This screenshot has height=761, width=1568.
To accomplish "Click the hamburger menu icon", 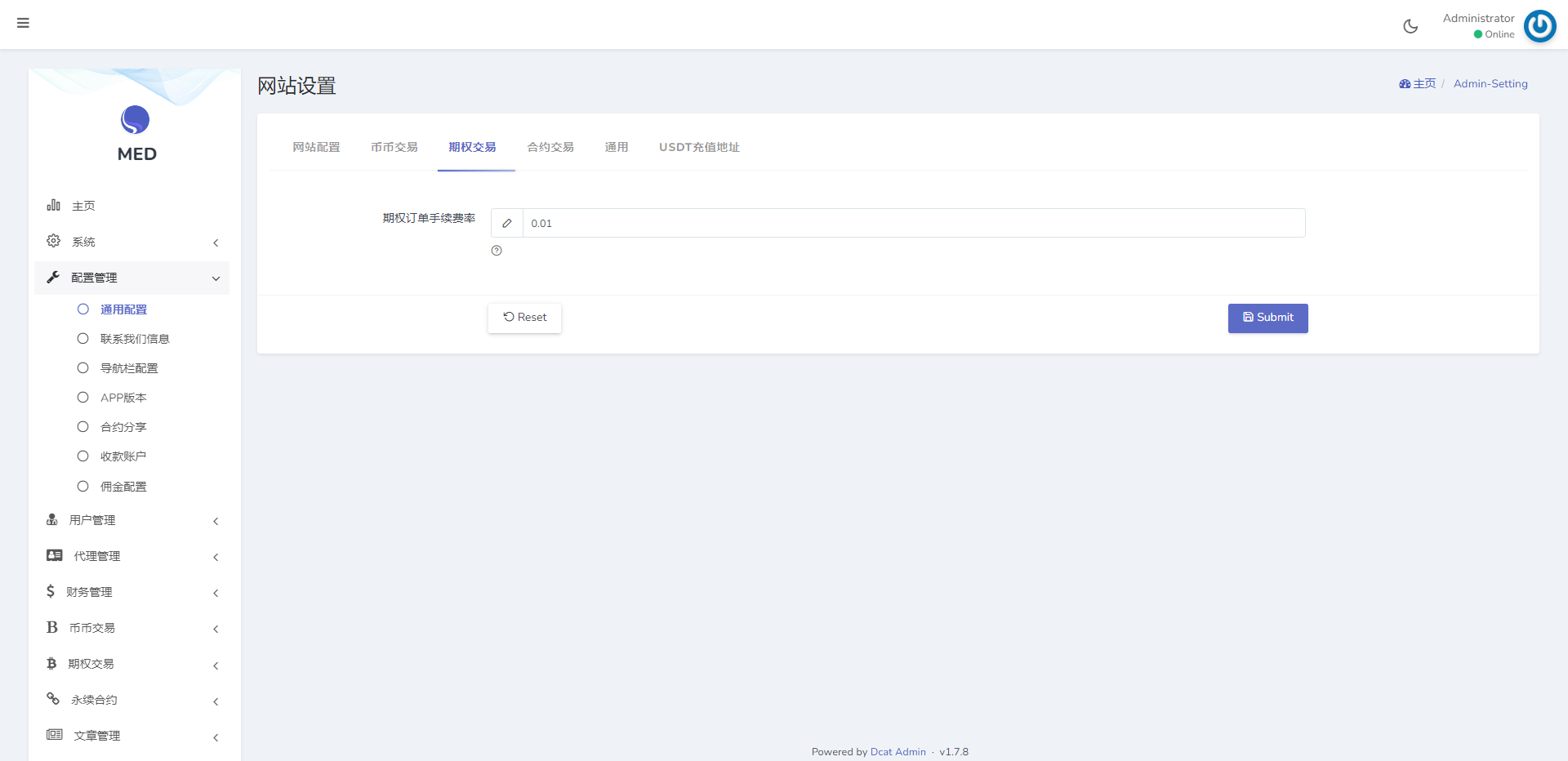I will (x=23, y=23).
